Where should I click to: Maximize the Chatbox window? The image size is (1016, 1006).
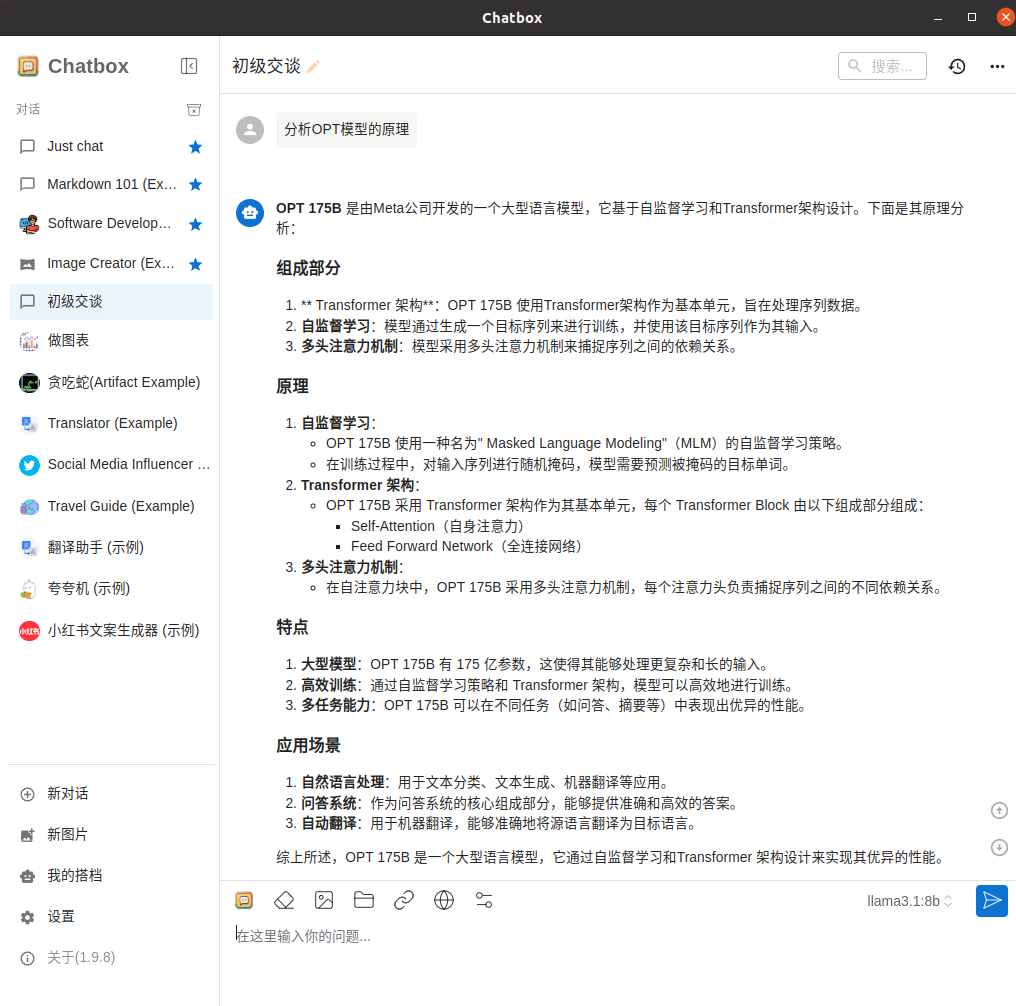[x=971, y=17]
